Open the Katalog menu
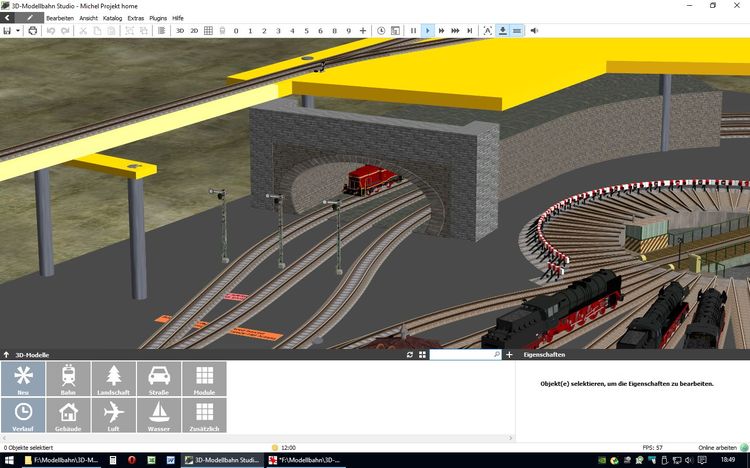 point(112,18)
